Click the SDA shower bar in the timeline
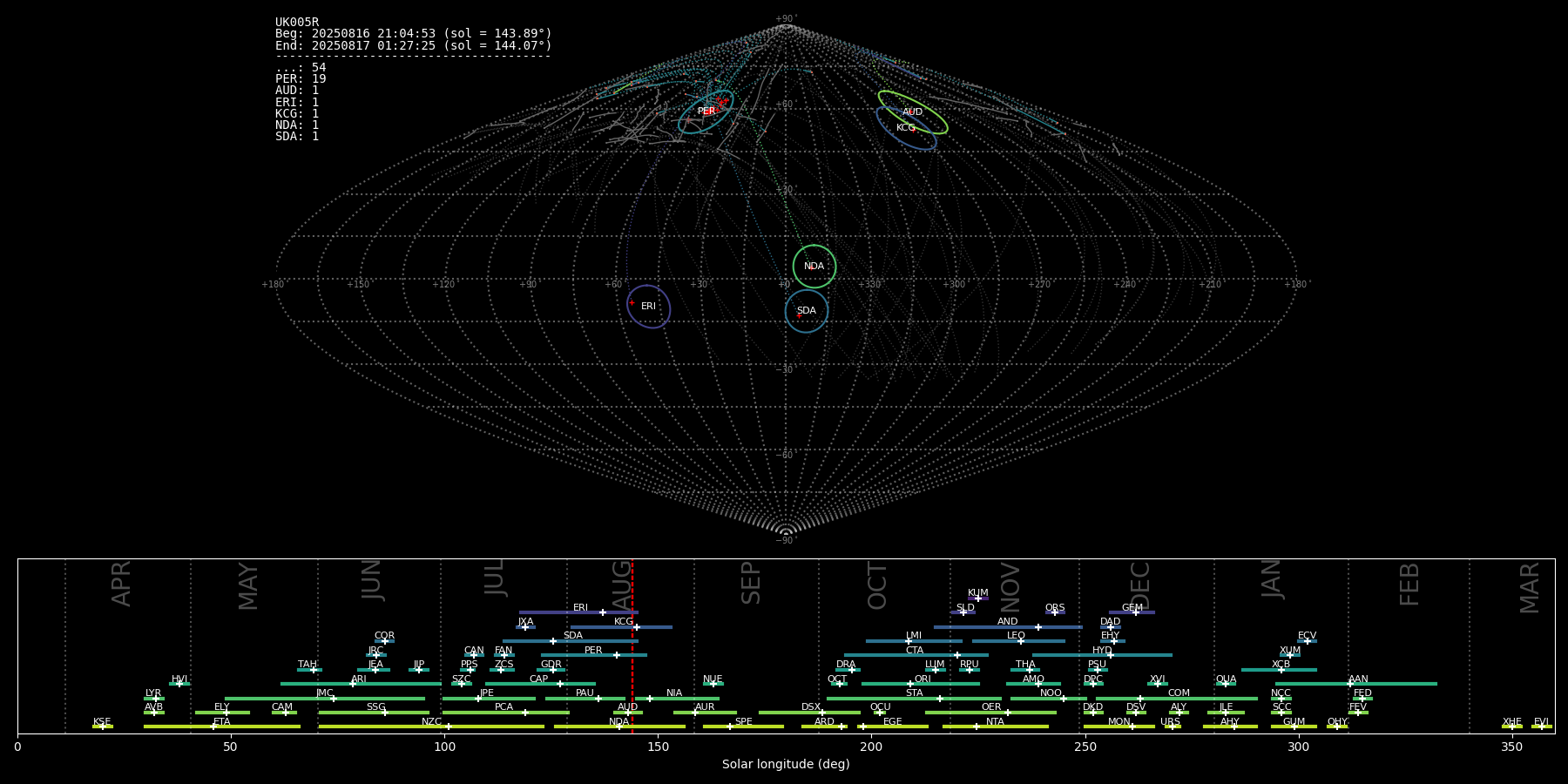Viewport: 1568px width, 784px height. pyautogui.click(x=570, y=641)
